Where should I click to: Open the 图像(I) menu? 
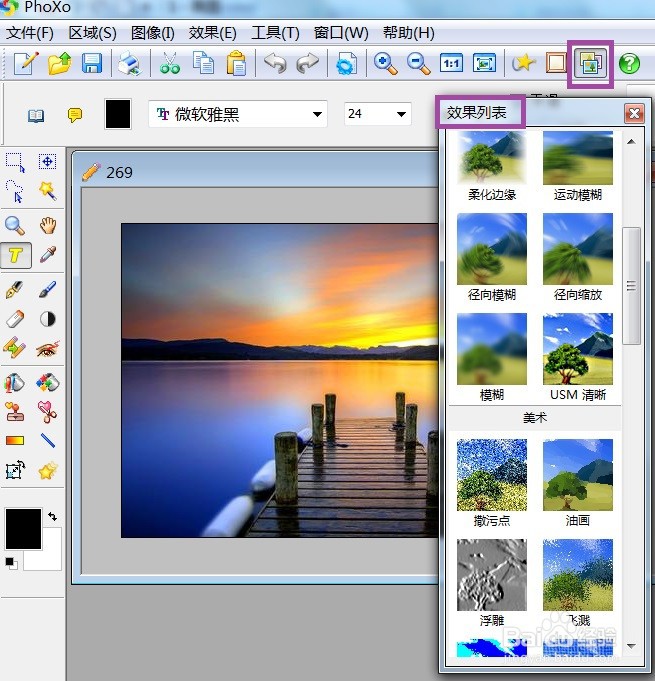tap(152, 33)
